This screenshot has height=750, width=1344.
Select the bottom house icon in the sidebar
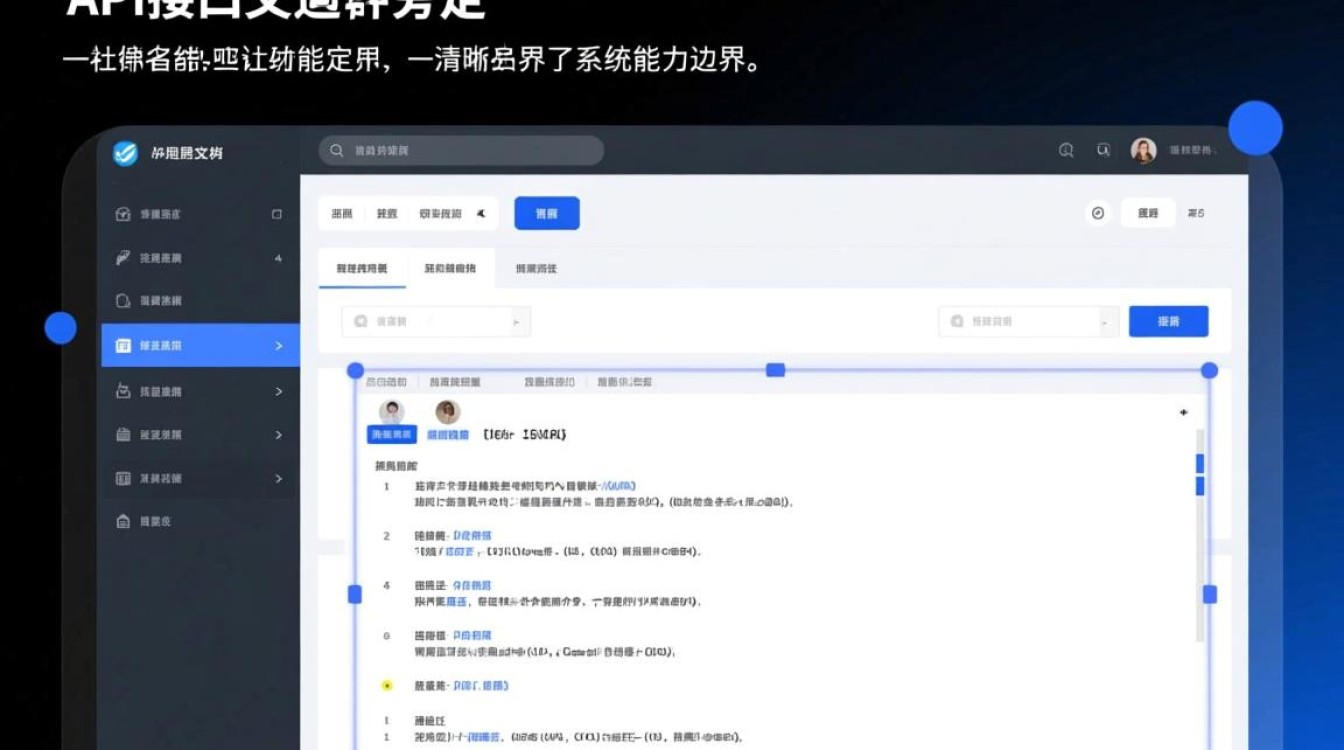coord(122,520)
